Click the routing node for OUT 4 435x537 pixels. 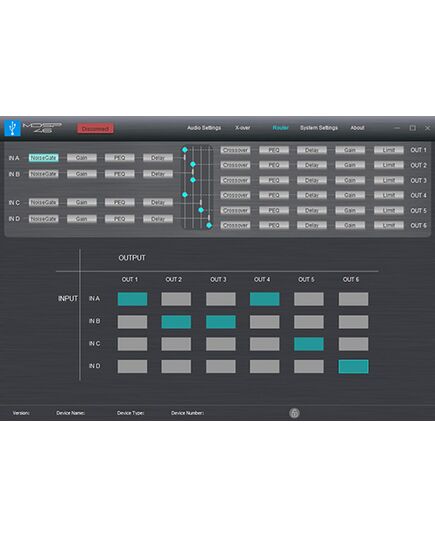click(x=185, y=195)
